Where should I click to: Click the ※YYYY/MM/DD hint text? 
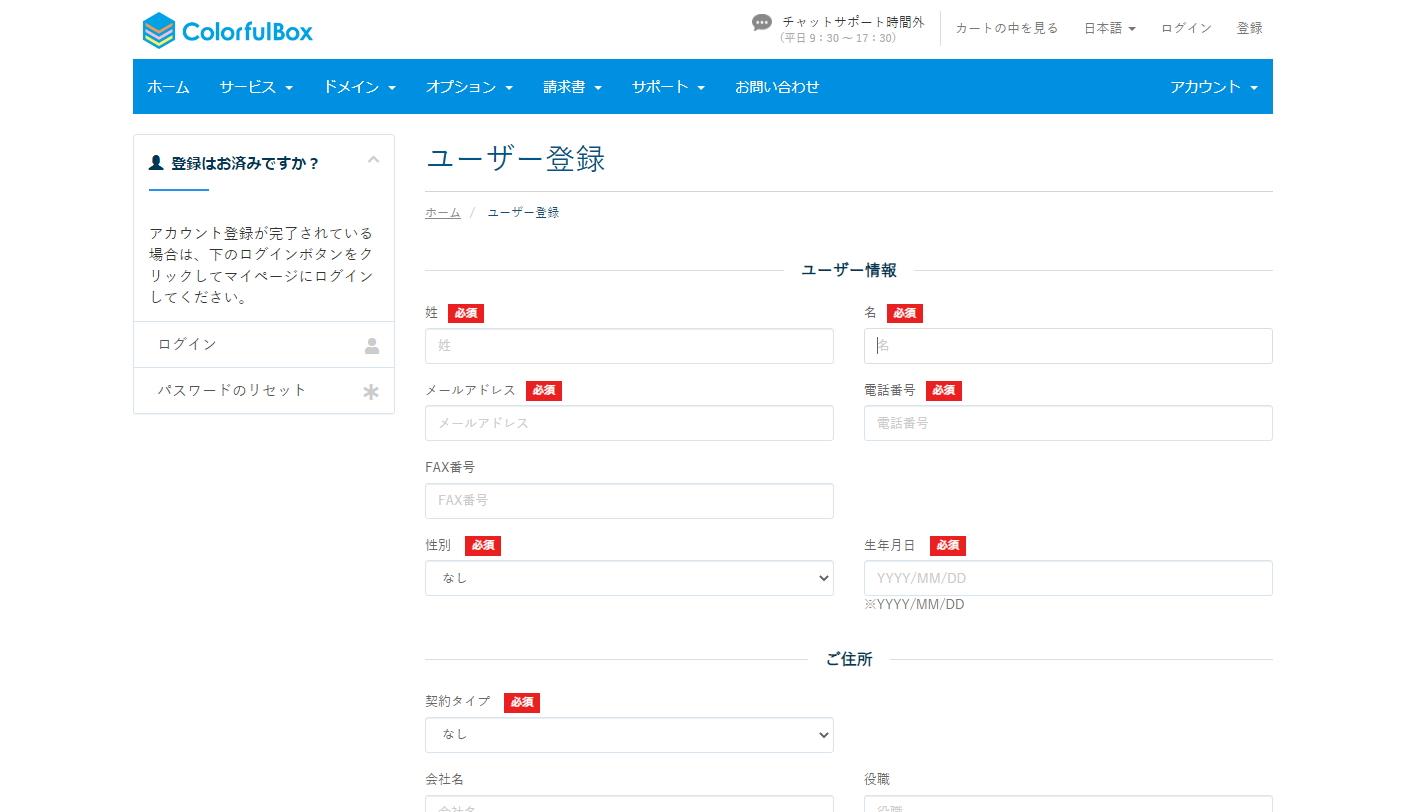pos(914,605)
